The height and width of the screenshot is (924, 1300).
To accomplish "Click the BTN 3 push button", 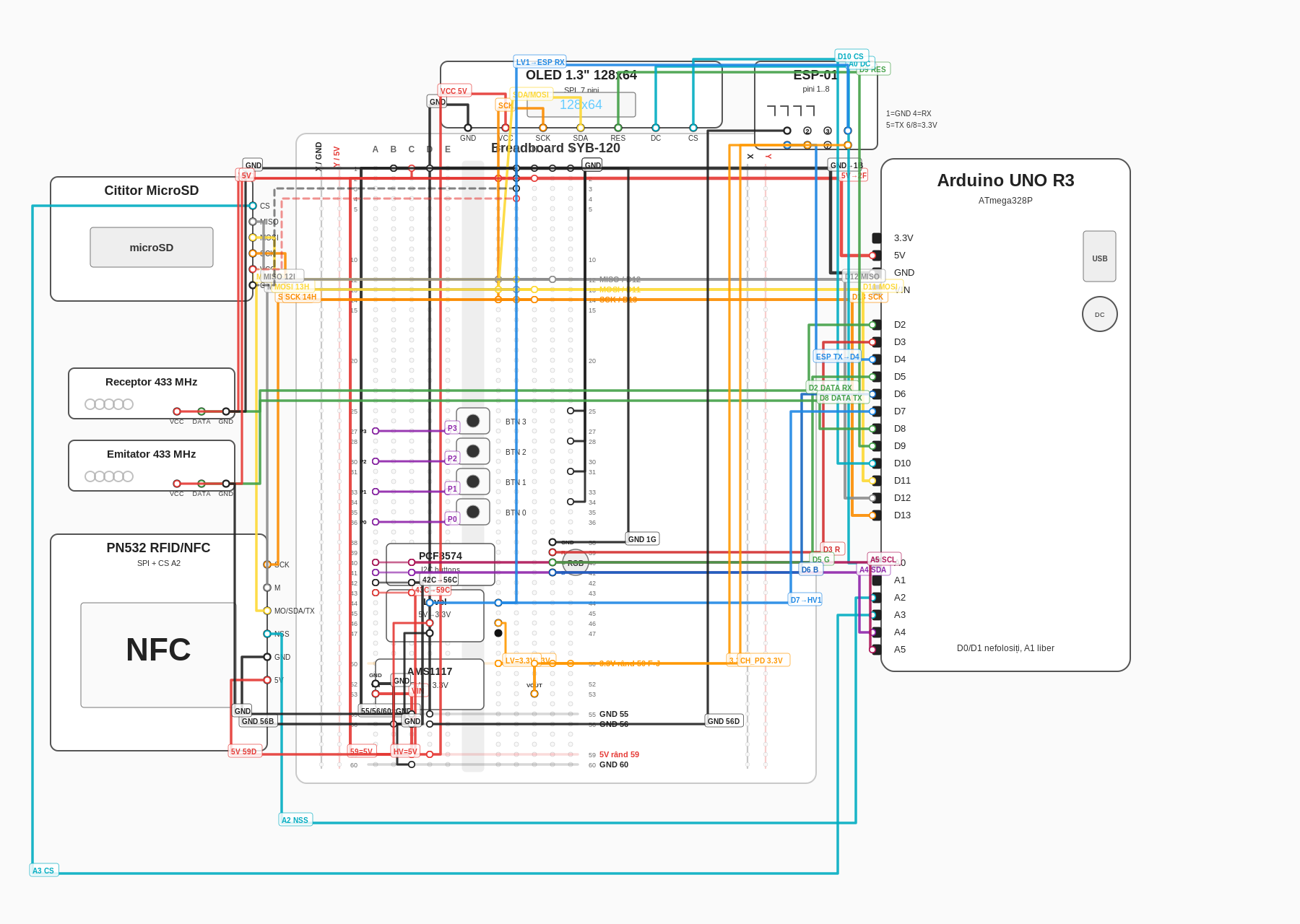I will [473, 421].
